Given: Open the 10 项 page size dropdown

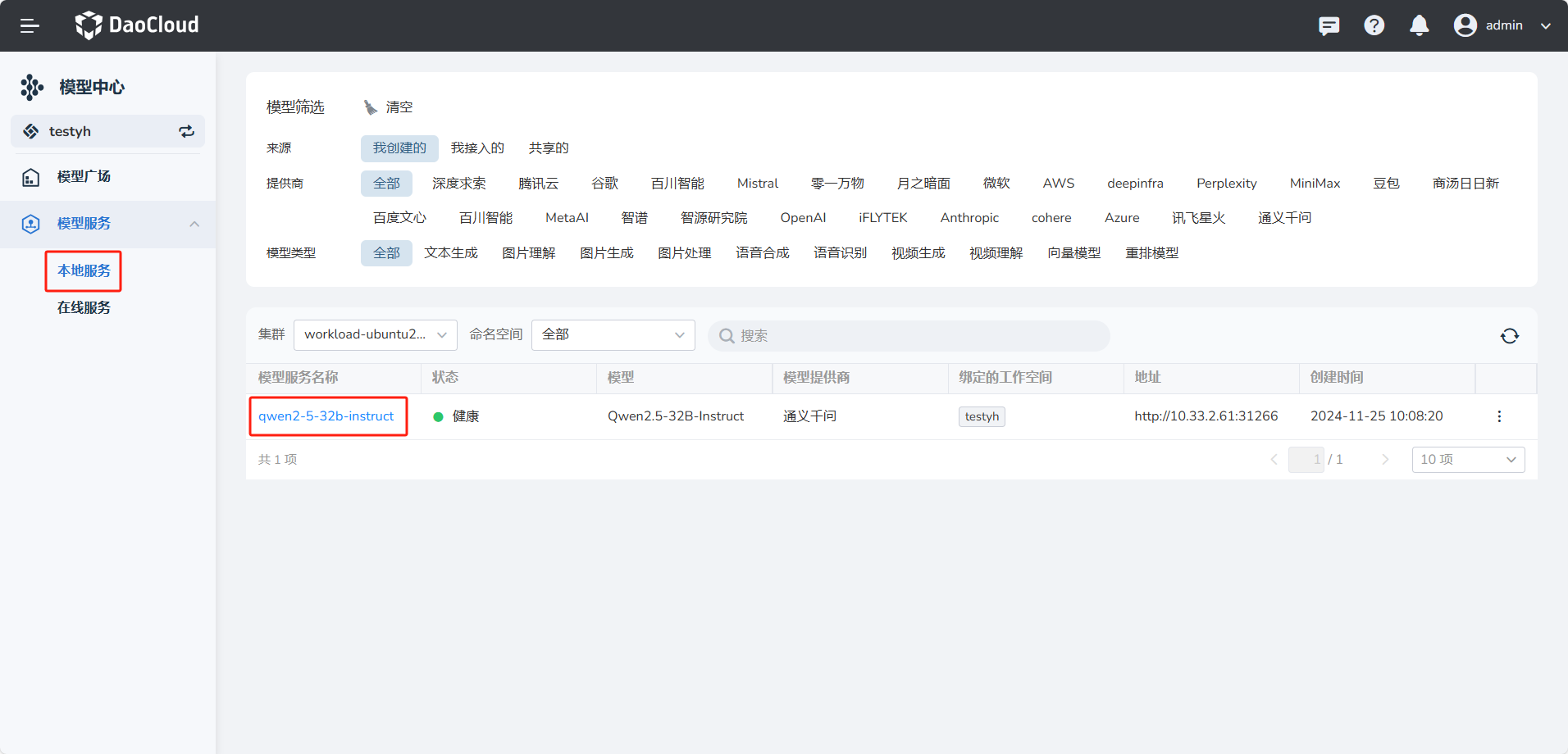Looking at the screenshot, I should [x=1468, y=460].
